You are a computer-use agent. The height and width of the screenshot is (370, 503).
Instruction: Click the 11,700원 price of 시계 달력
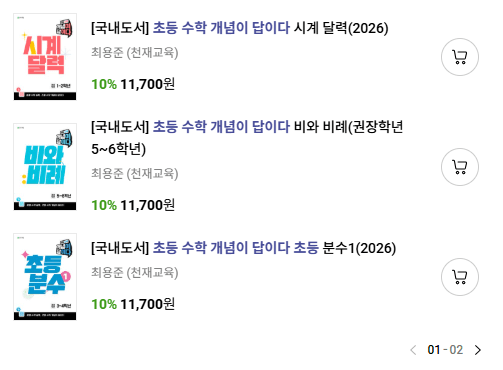coord(147,84)
